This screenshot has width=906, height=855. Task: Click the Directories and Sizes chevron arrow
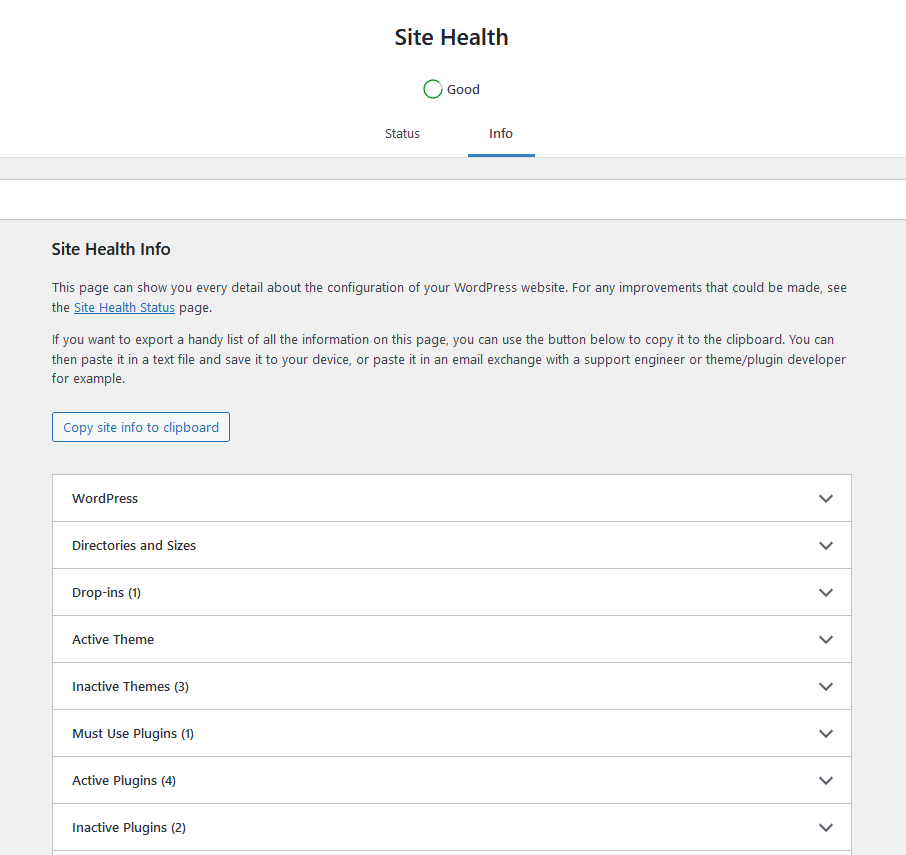[826, 545]
